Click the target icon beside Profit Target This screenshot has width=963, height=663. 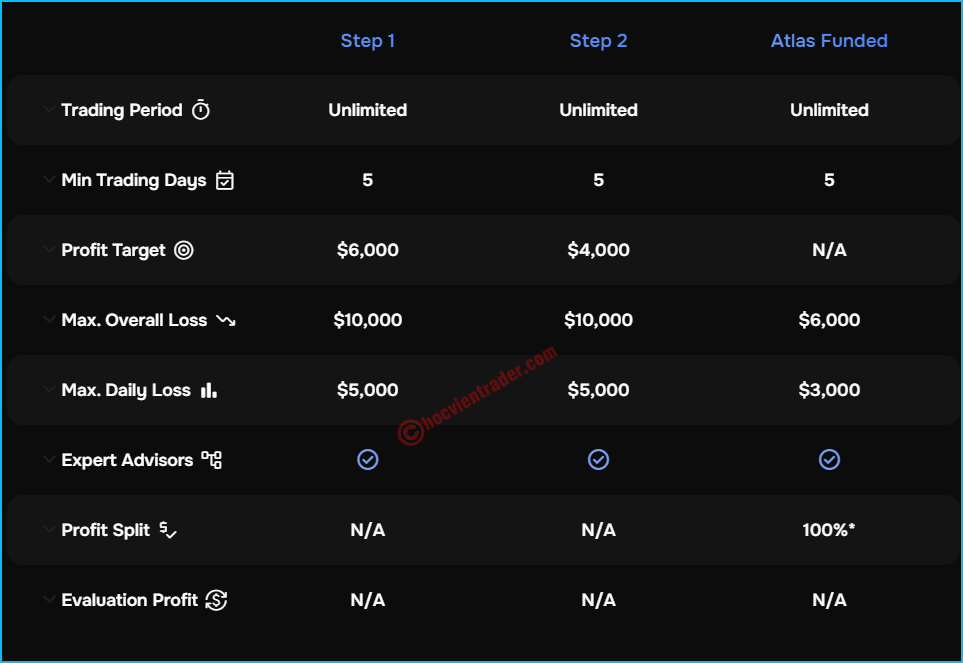(184, 250)
